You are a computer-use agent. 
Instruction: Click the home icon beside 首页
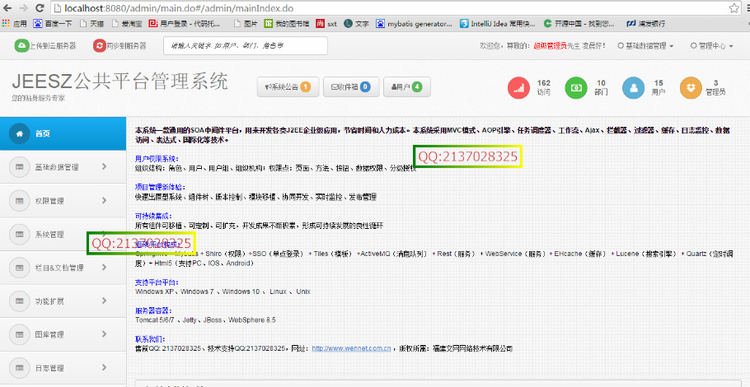click(x=20, y=134)
